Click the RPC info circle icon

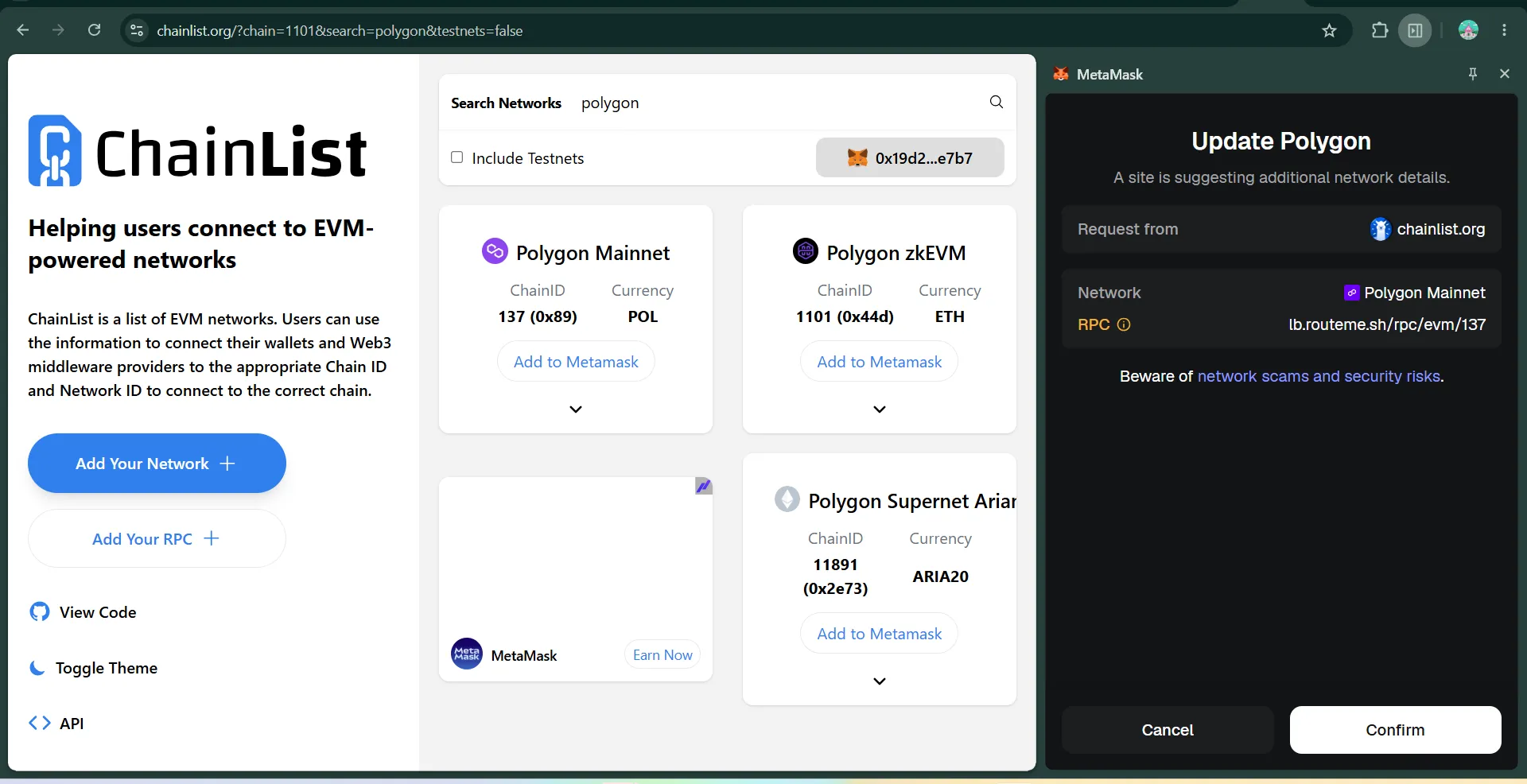point(1124,324)
